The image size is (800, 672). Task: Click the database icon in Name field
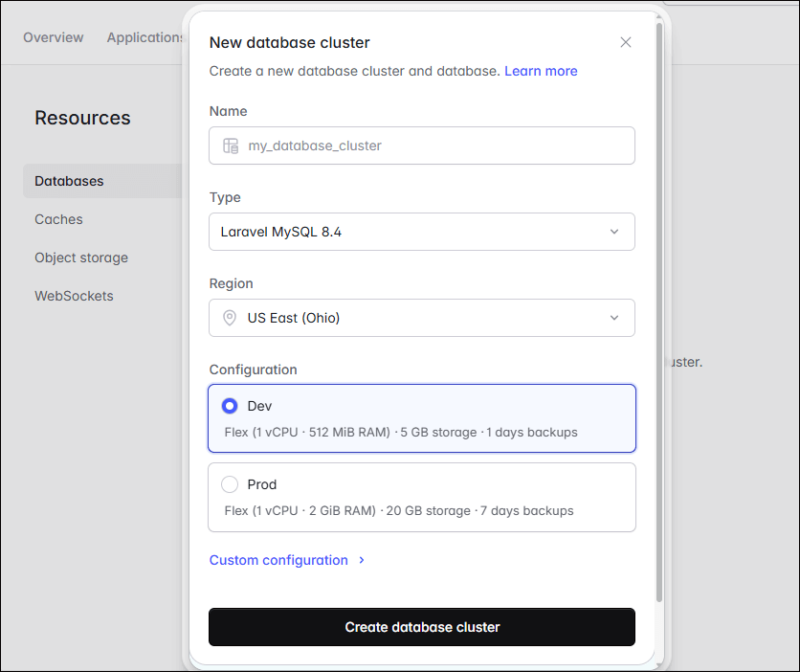point(231,146)
